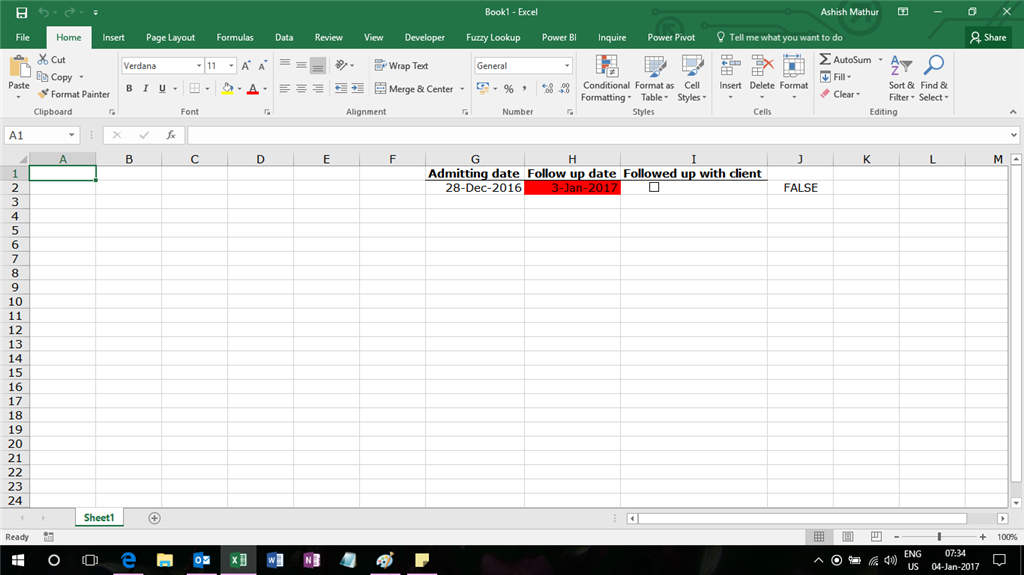Toggle Underline formatting
The width and height of the screenshot is (1024, 575).
(162, 88)
